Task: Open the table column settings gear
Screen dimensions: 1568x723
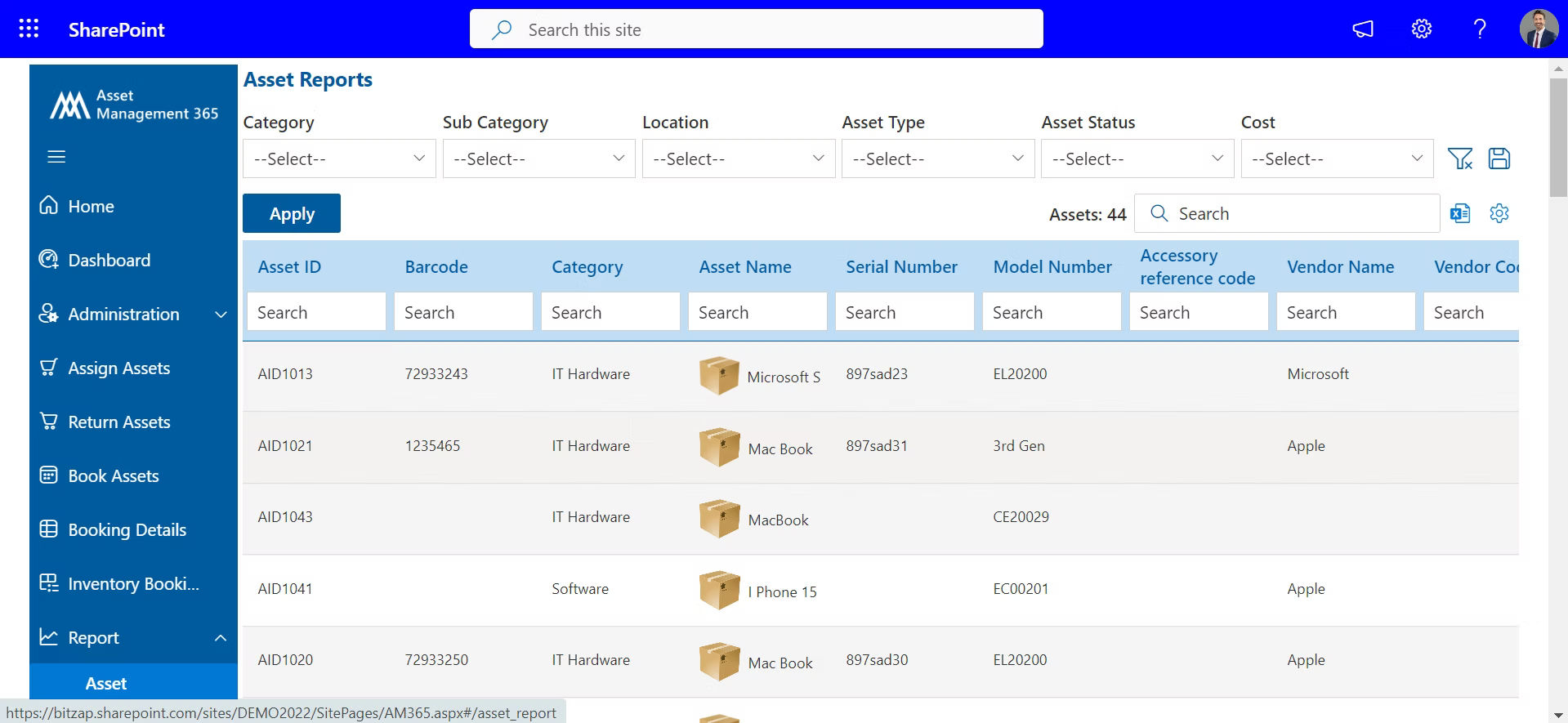Action: click(1499, 214)
